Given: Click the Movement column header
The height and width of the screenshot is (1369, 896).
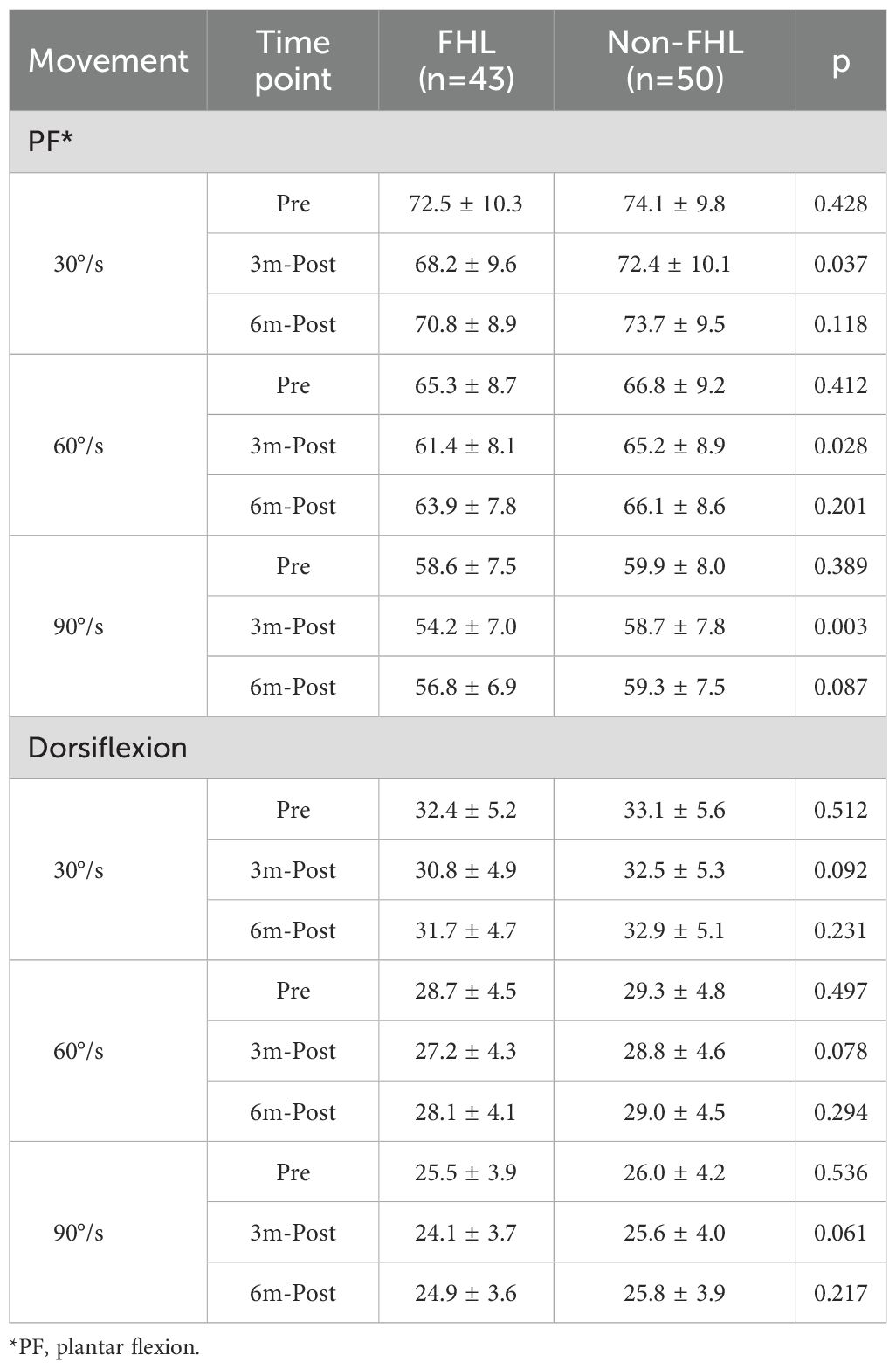Looking at the screenshot, I should [108, 60].
